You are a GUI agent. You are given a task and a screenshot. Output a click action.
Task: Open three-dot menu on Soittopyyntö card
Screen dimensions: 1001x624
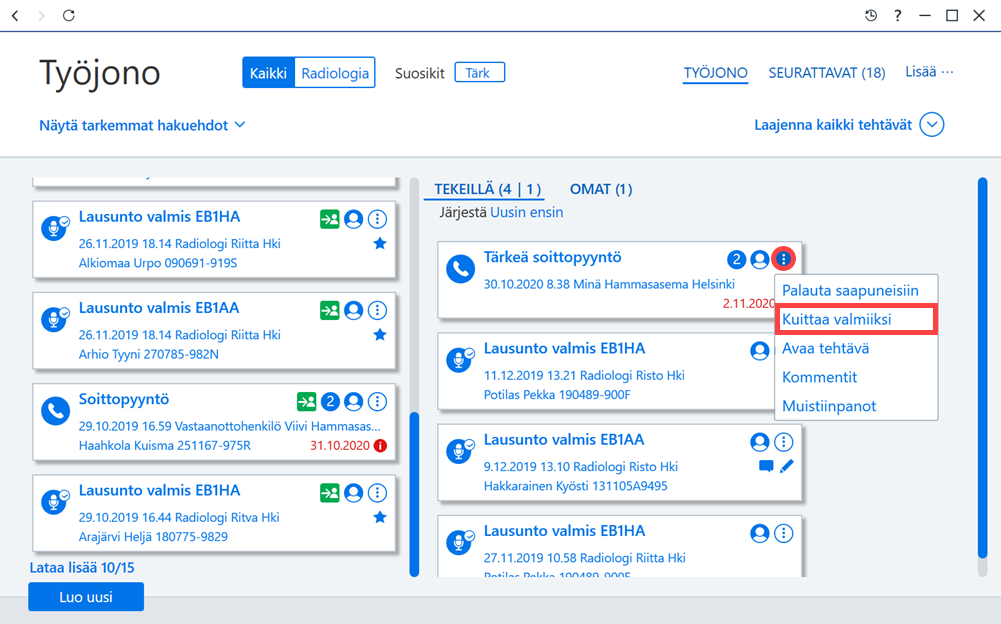coord(377,402)
